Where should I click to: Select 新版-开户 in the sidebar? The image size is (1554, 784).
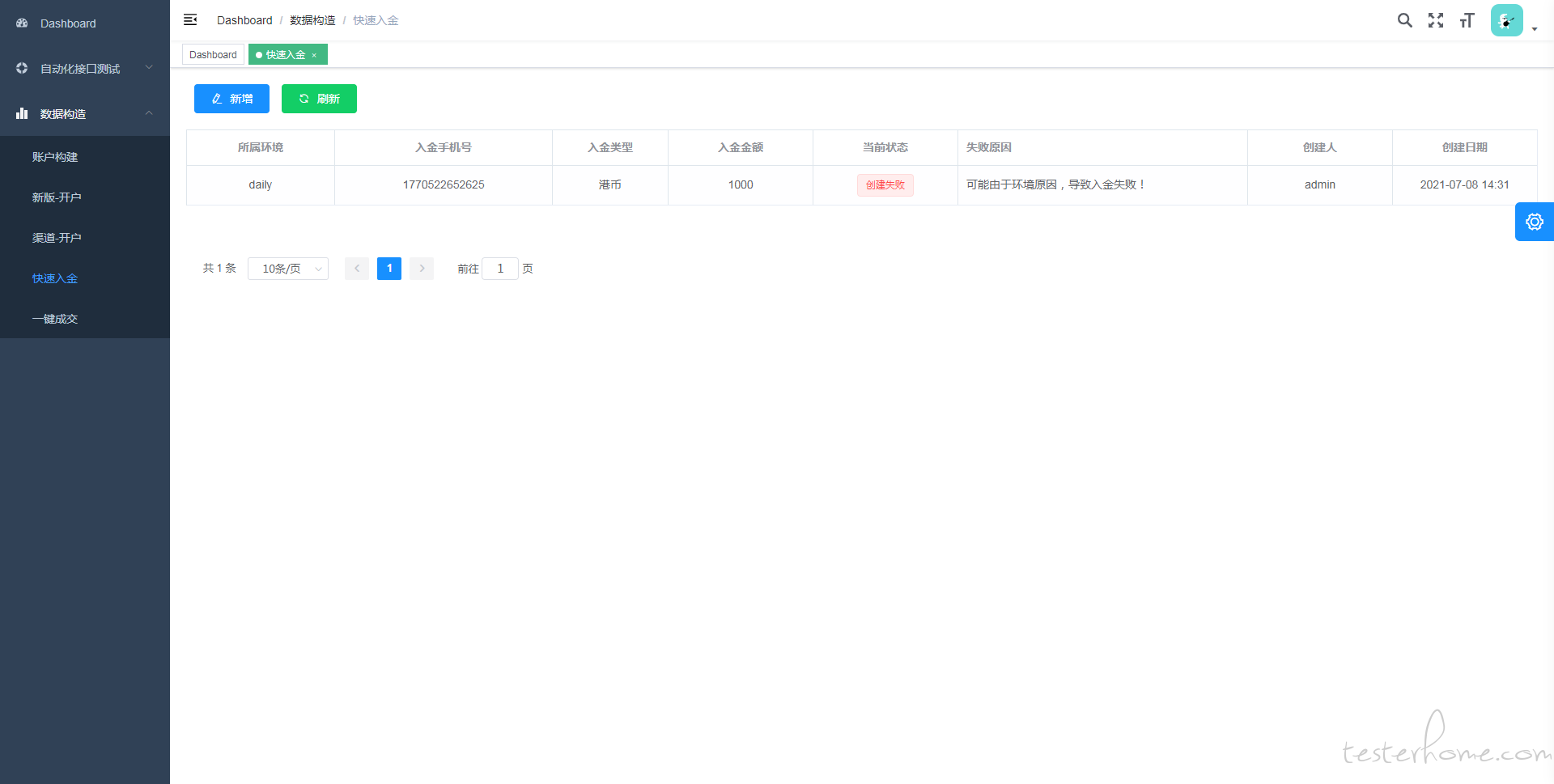coord(85,197)
